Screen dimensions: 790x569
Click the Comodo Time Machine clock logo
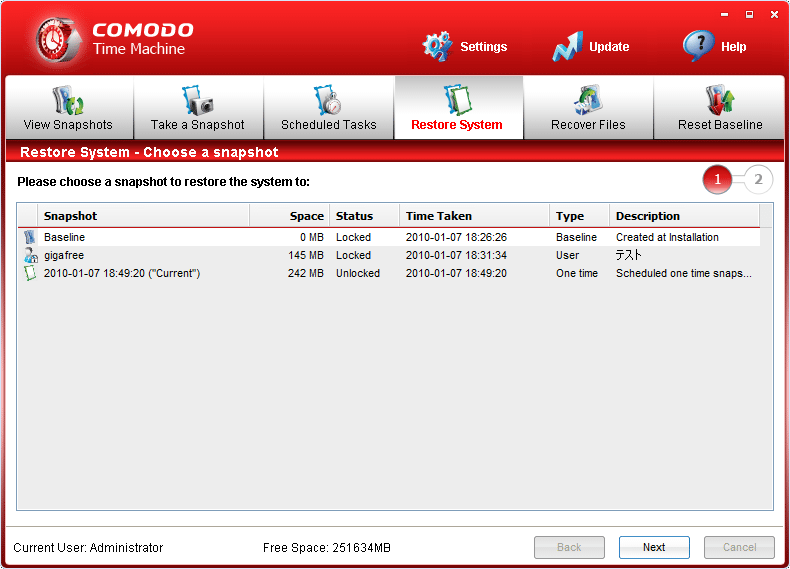point(59,40)
